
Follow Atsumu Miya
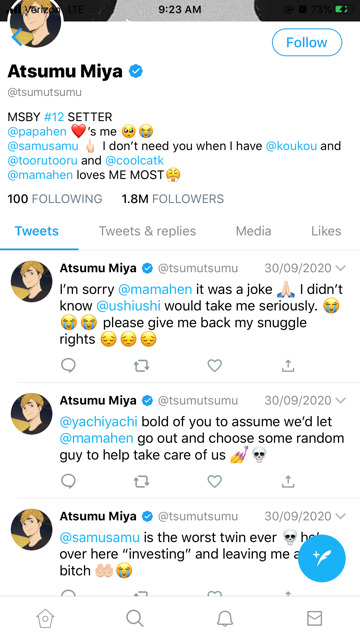click(x=307, y=42)
